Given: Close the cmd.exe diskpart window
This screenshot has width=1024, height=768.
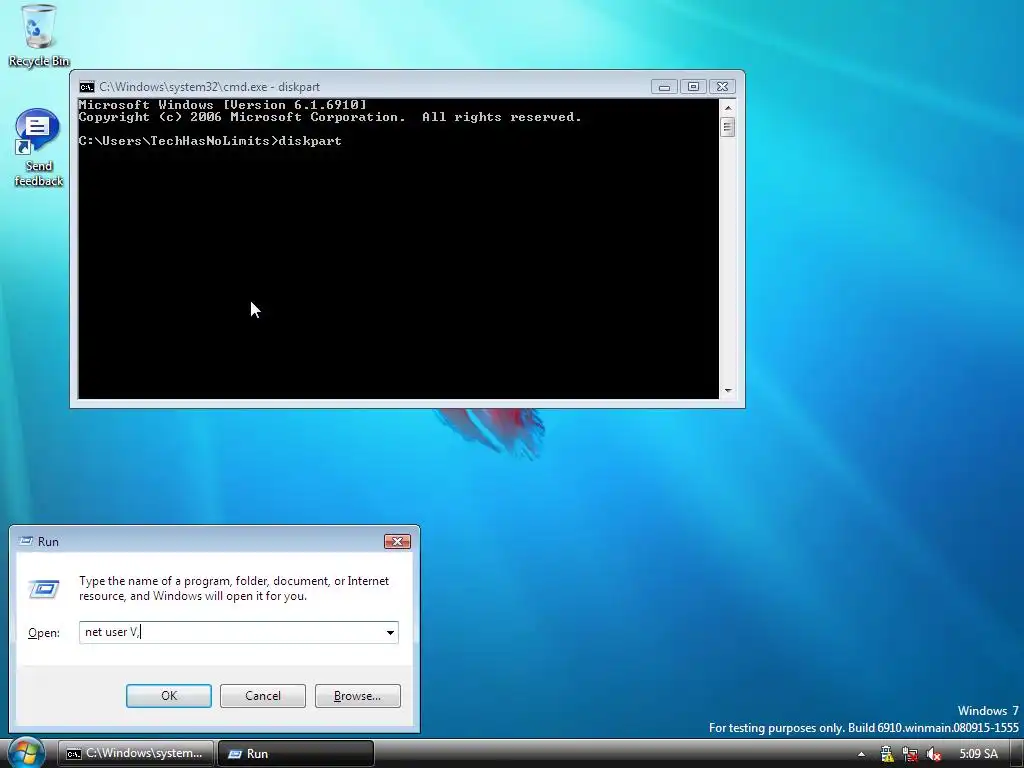Looking at the screenshot, I should click(x=722, y=87).
